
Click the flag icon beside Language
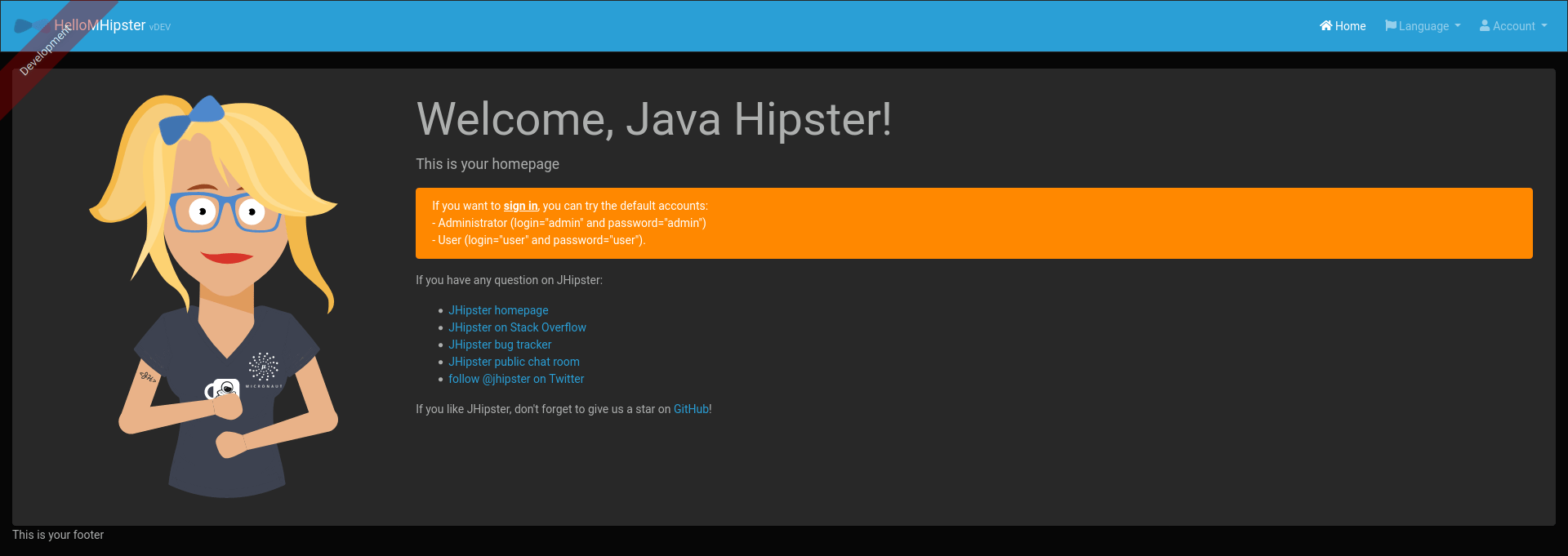1390,26
